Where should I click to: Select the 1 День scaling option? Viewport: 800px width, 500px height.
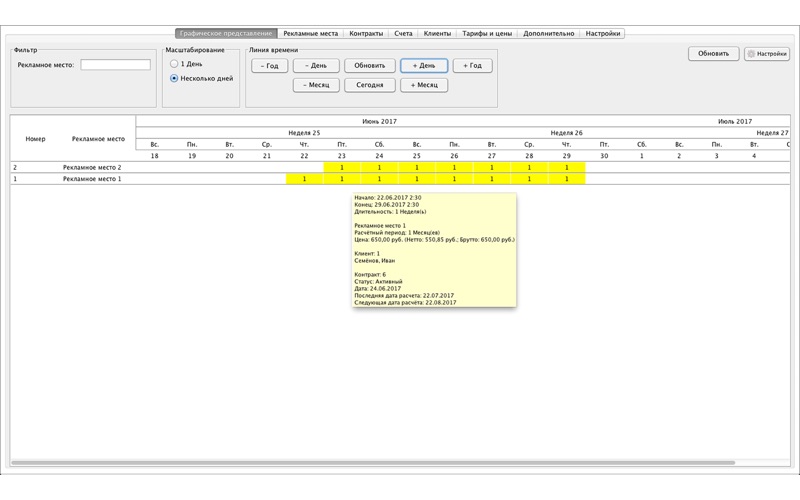(186, 64)
